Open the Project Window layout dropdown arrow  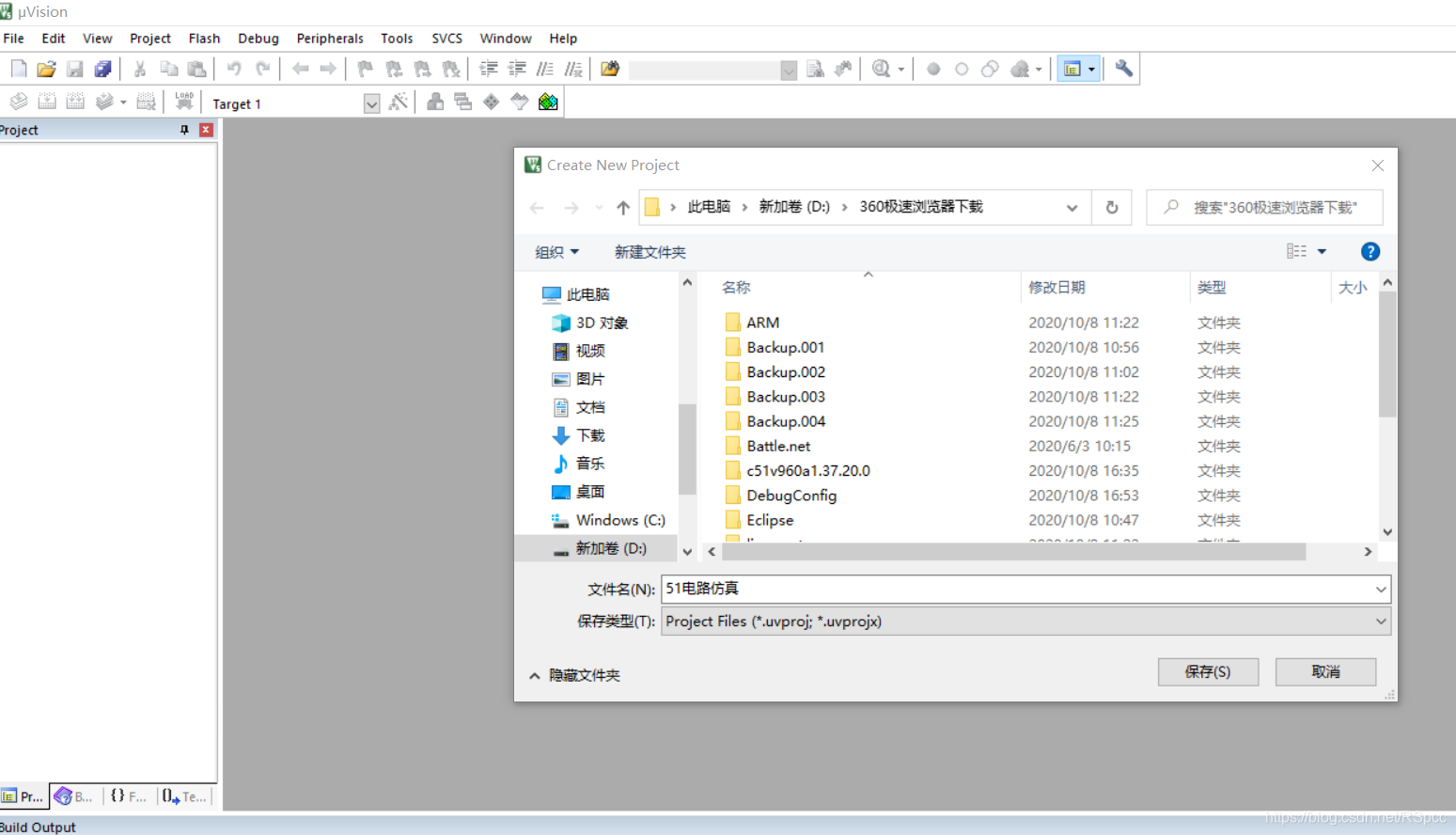1091,70
